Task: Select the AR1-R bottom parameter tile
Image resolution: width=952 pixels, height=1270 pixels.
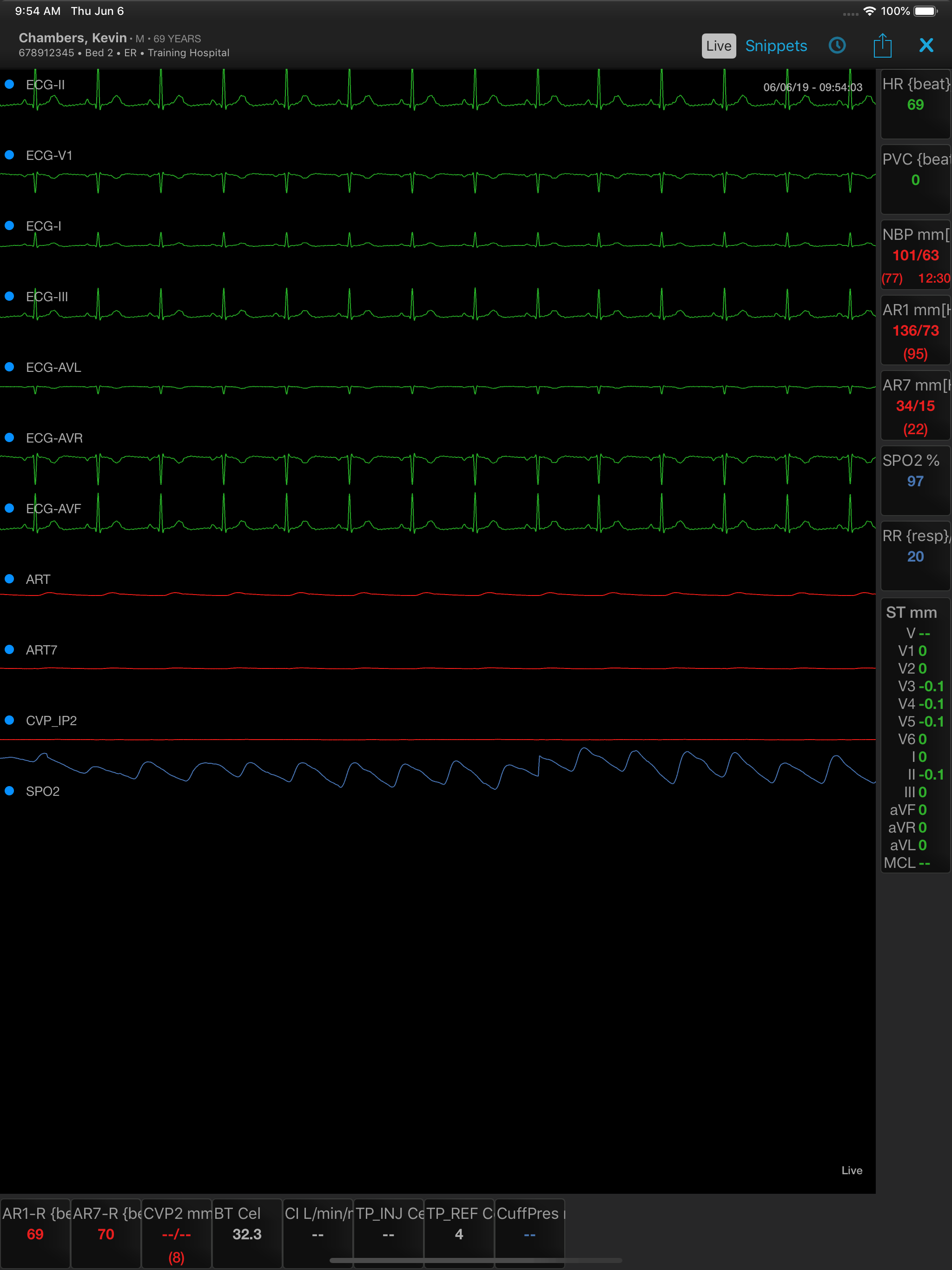Action: coord(35,1233)
